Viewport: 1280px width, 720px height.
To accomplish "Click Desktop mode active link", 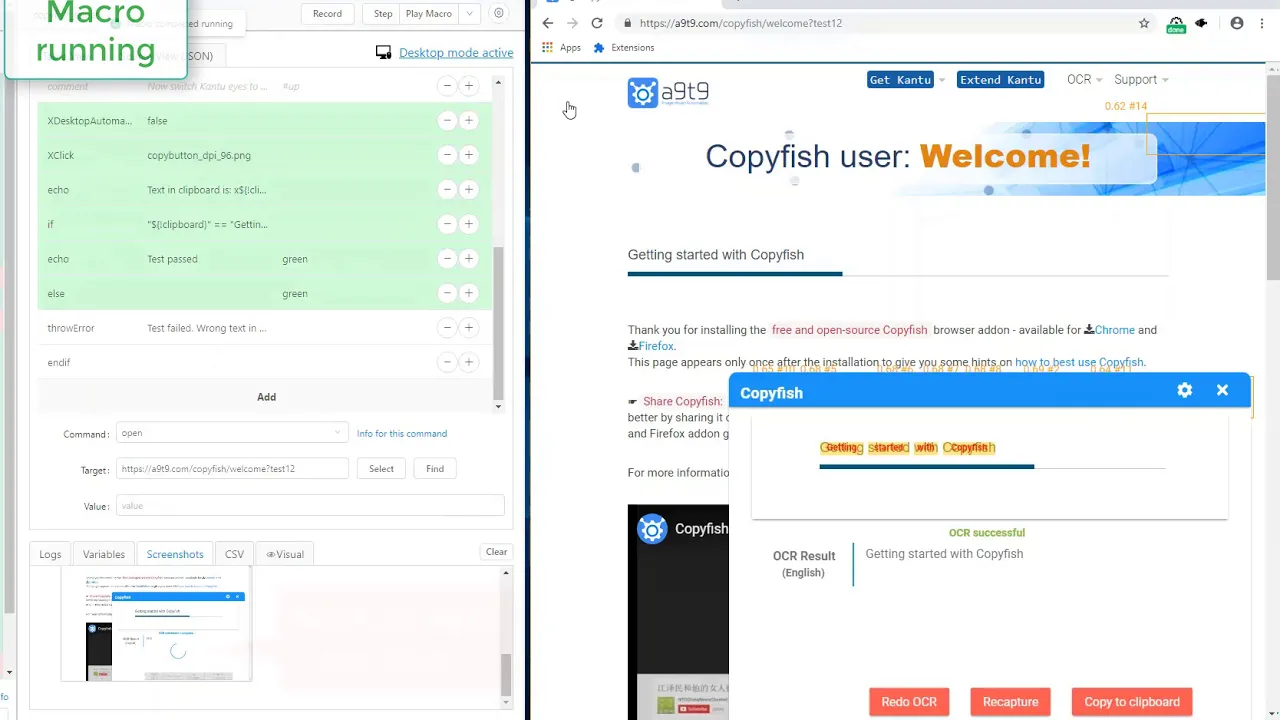I will (456, 53).
